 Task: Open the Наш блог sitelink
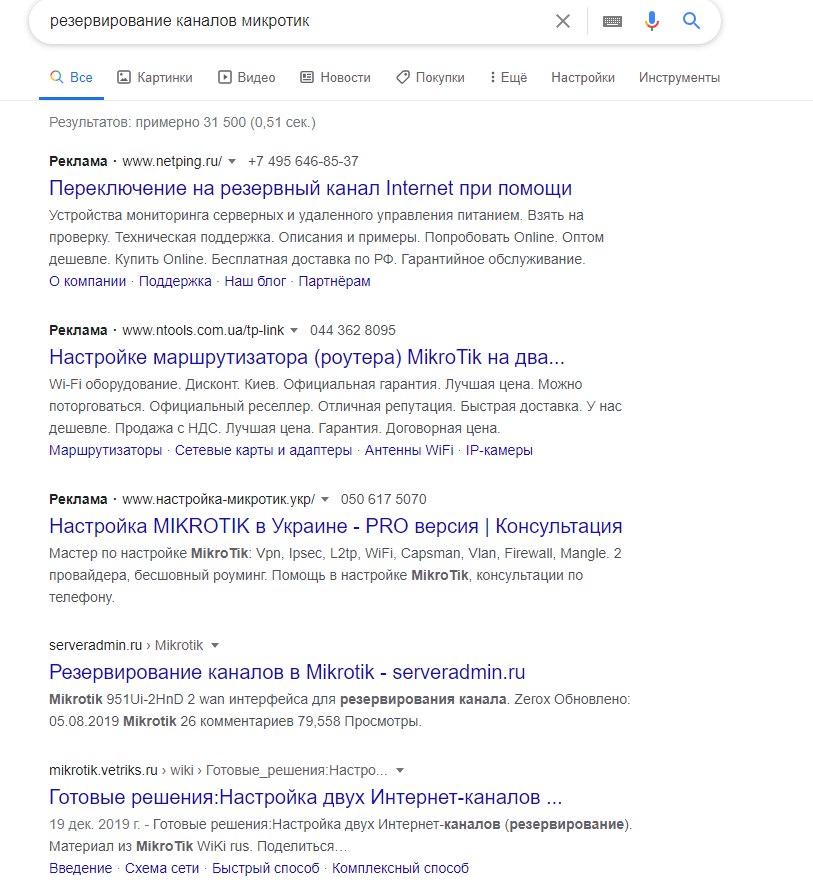click(x=255, y=281)
